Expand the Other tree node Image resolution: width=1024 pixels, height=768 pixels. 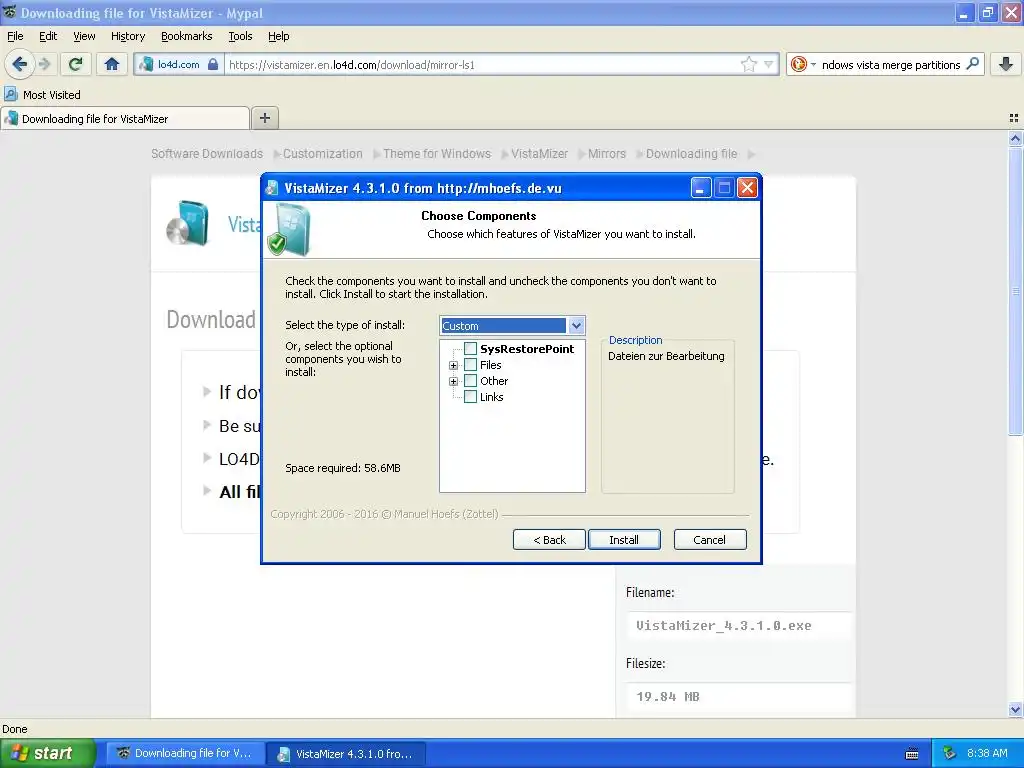453,381
